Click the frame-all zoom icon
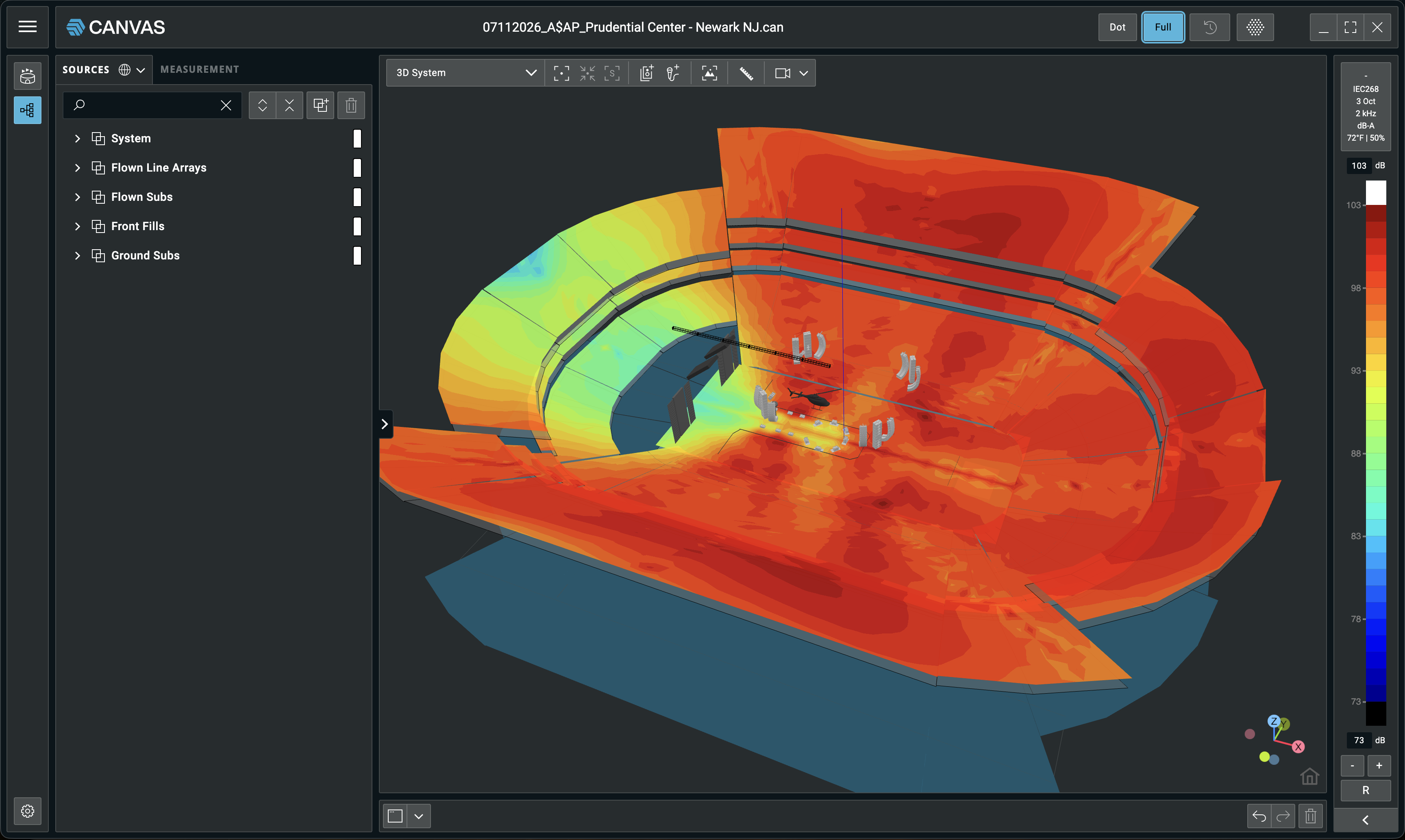1405x840 pixels. pos(561,73)
